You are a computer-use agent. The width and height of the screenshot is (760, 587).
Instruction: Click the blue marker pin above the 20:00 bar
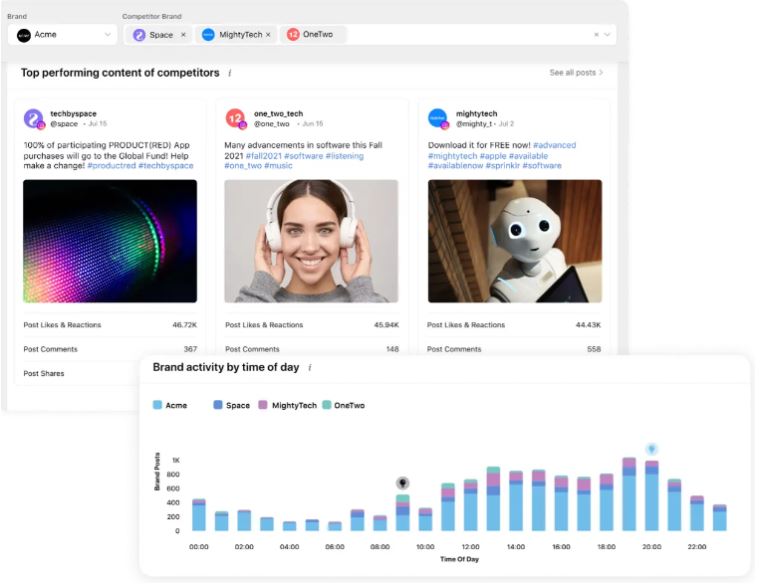click(x=651, y=449)
